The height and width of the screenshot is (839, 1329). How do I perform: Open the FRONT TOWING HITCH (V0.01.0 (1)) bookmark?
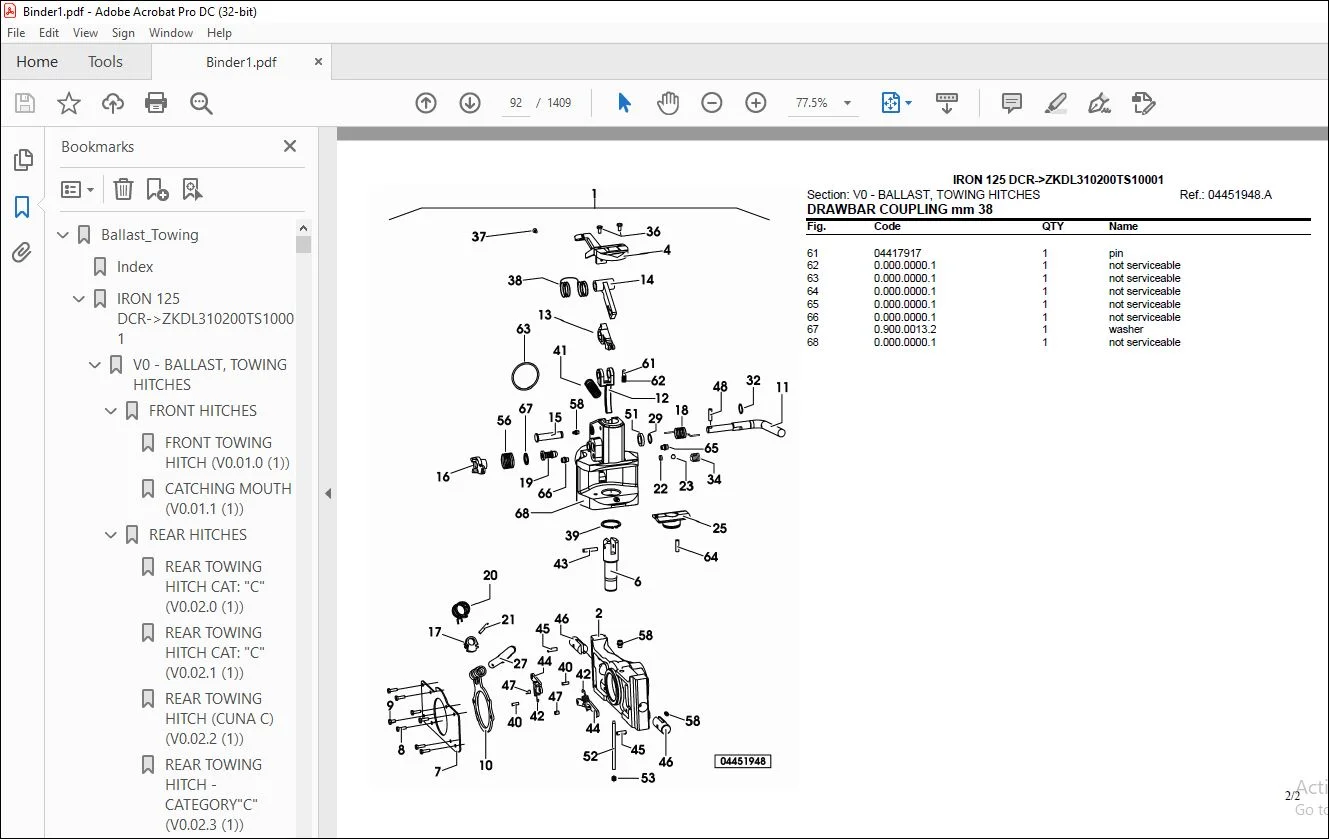pos(227,452)
